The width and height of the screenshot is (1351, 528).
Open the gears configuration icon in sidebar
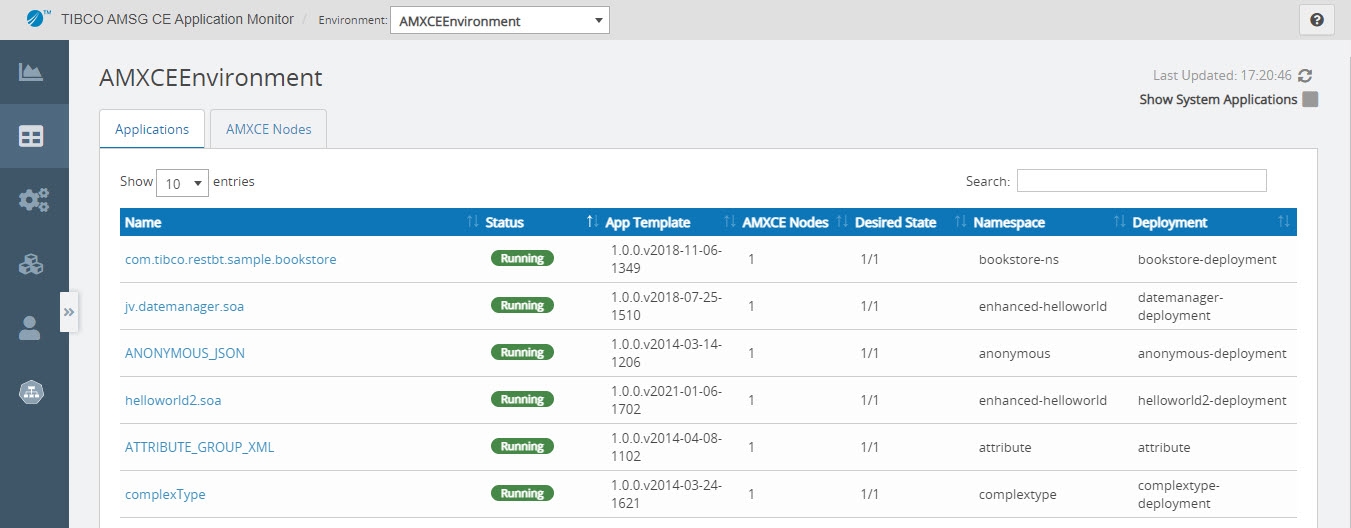(34, 200)
